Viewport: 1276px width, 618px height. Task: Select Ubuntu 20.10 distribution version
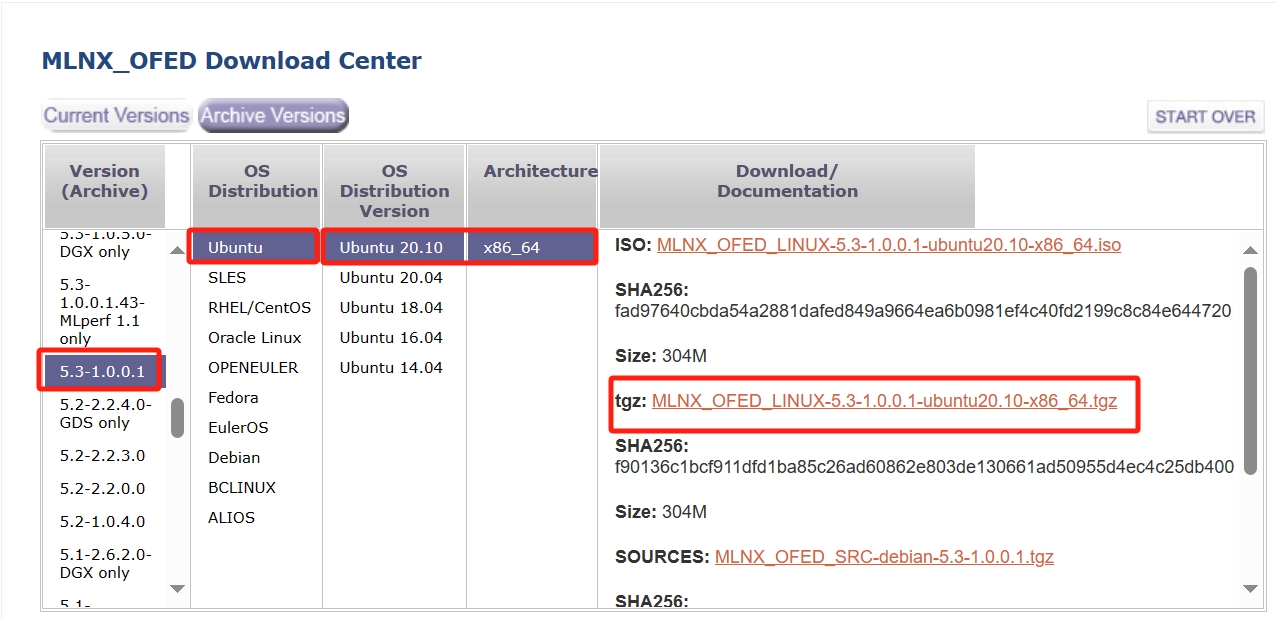click(394, 247)
